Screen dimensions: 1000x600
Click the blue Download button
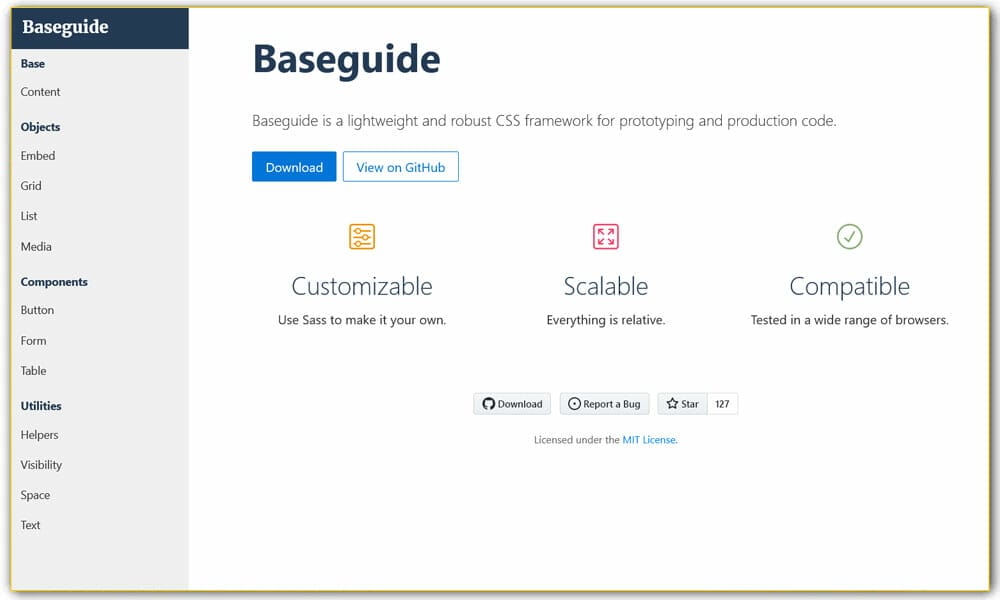click(294, 167)
